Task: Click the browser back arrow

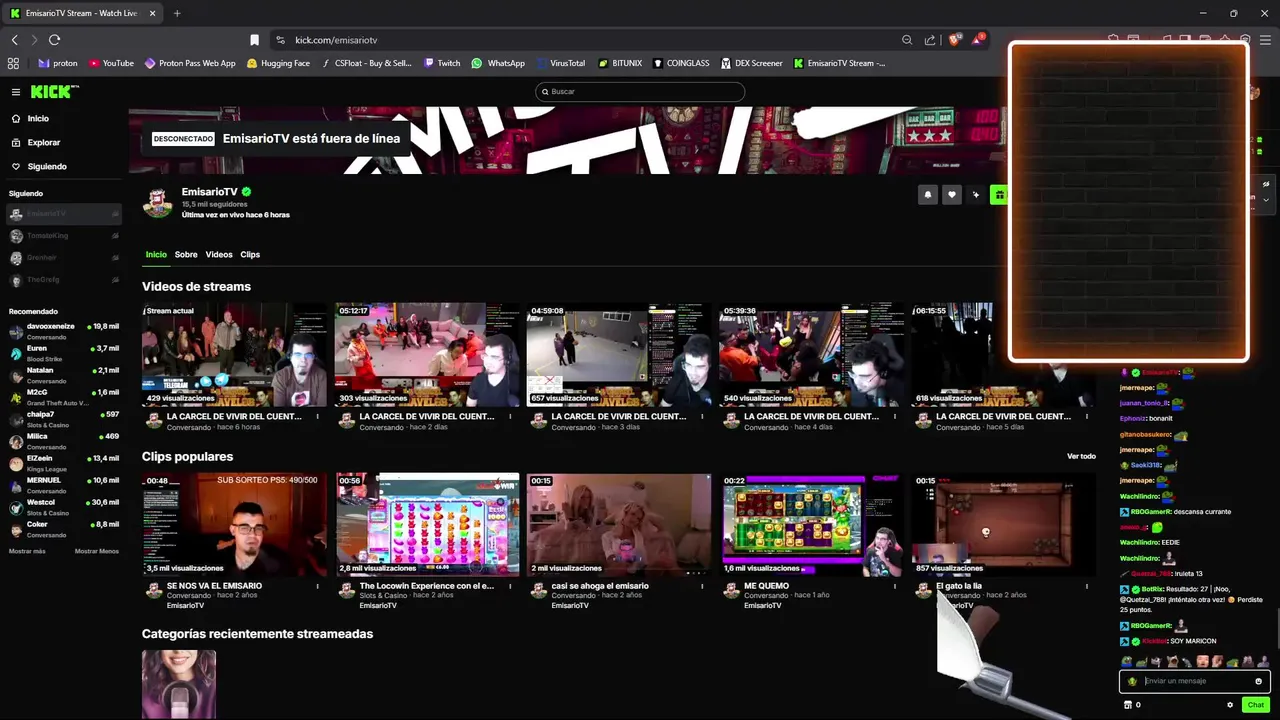Action: pos(15,40)
